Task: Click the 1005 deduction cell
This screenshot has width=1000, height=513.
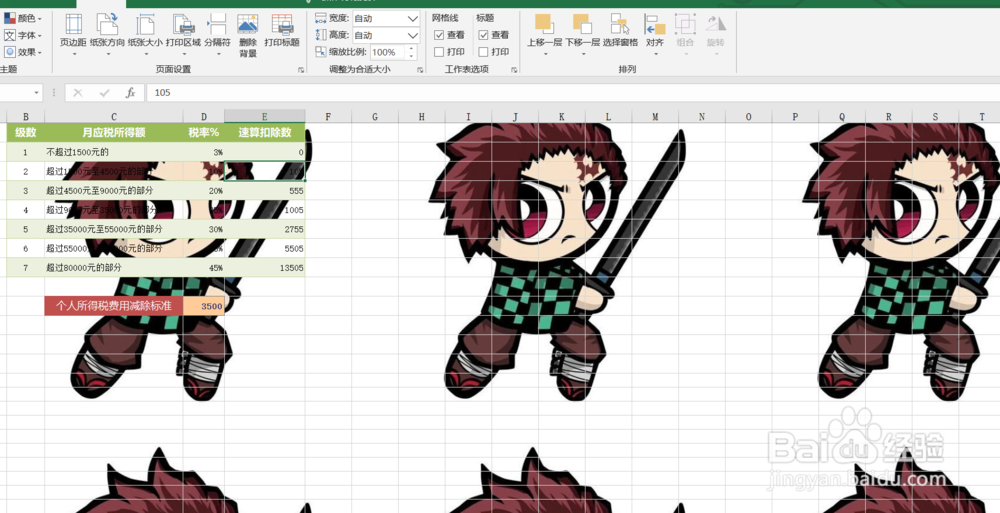Action: point(265,210)
